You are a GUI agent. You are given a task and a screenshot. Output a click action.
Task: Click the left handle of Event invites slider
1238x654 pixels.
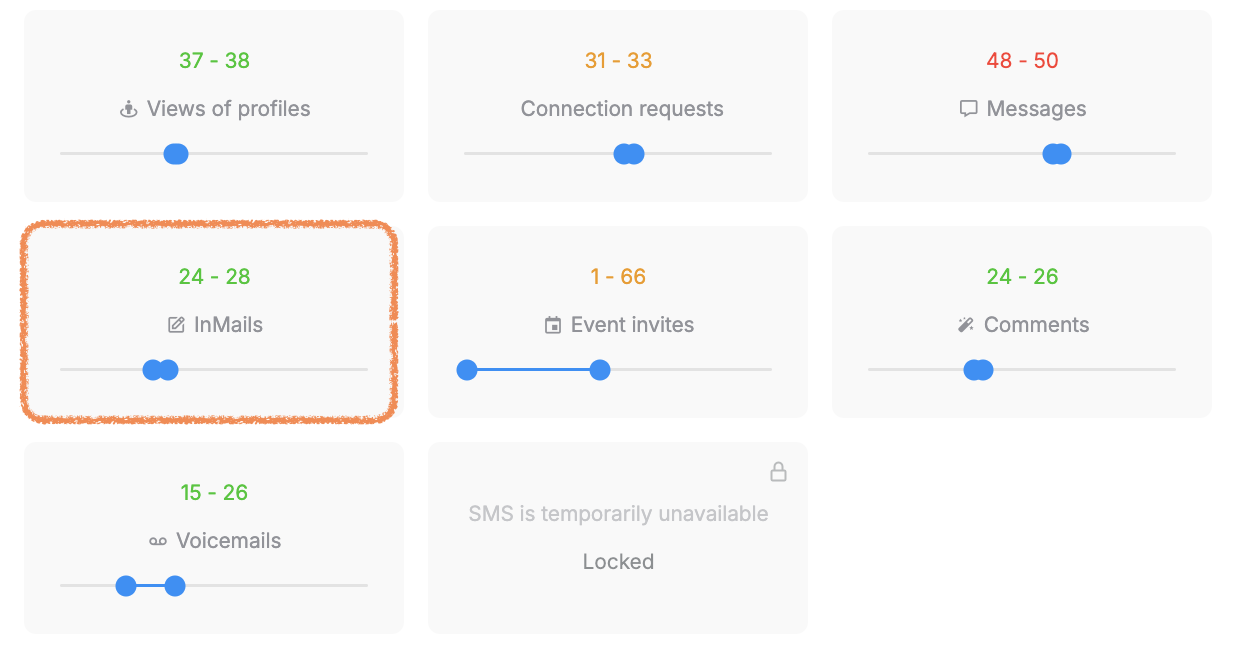(467, 370)
